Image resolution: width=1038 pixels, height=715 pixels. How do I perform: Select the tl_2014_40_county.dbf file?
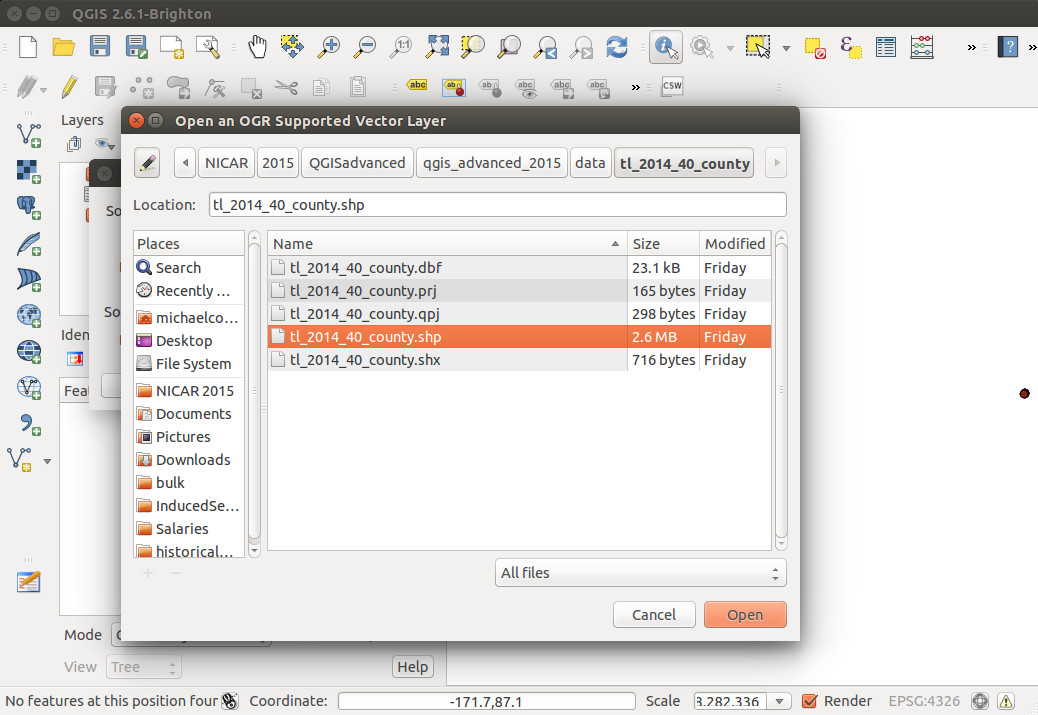(x=519, y=267)
